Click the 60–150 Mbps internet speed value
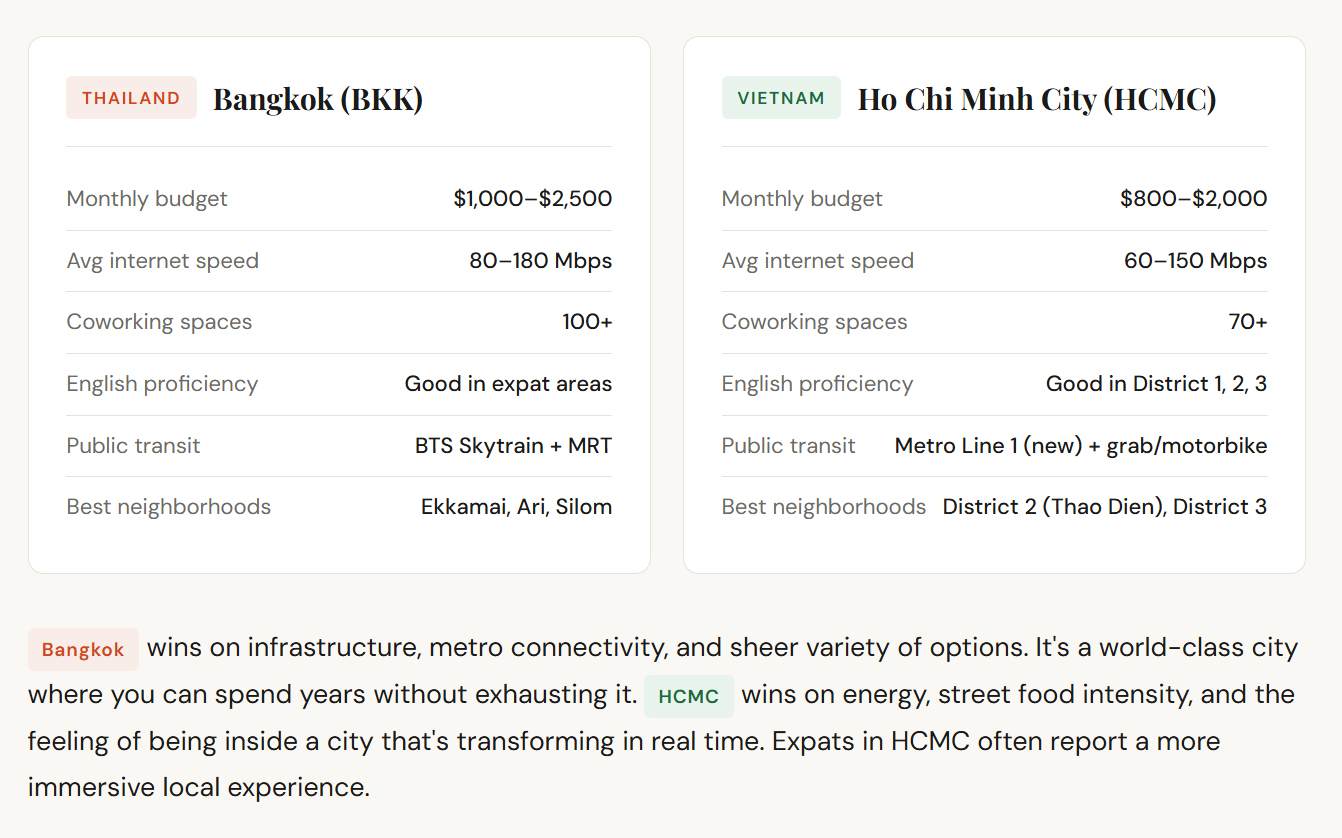The image size is (1342, 838). tap(1195, 261)
